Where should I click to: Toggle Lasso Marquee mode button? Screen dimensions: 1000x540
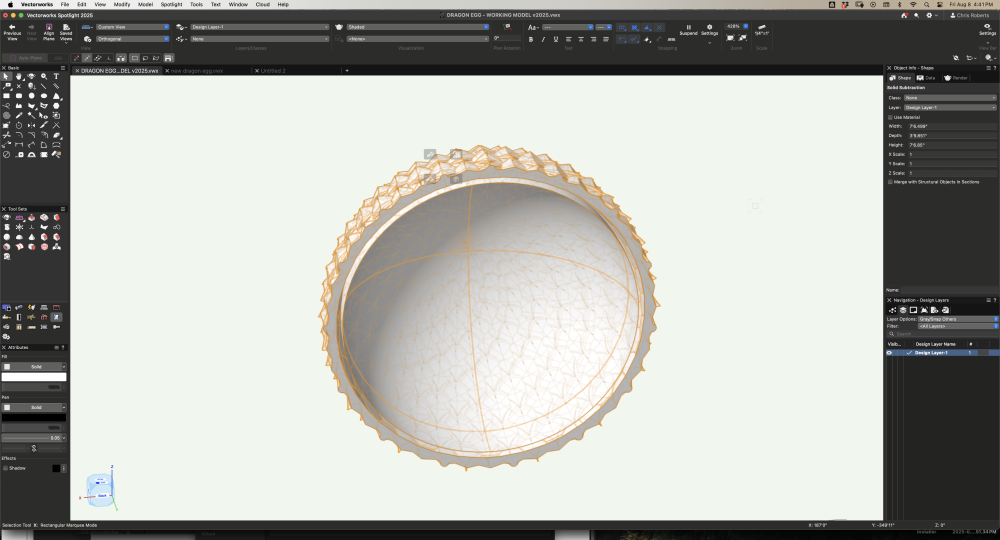pyautogui.click(x=145, y=58)
